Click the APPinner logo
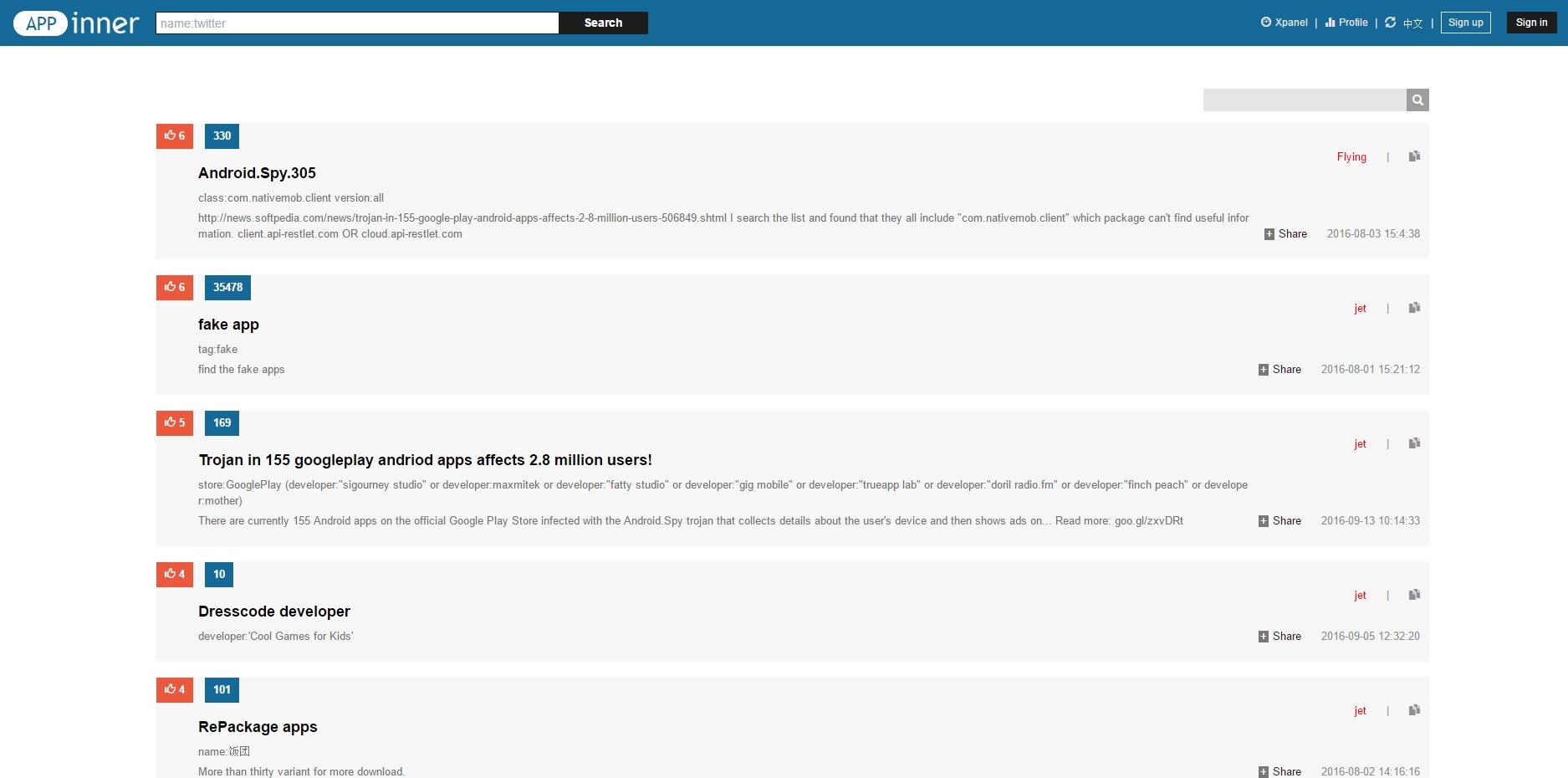1568x778 pixels. click(76, 23)
